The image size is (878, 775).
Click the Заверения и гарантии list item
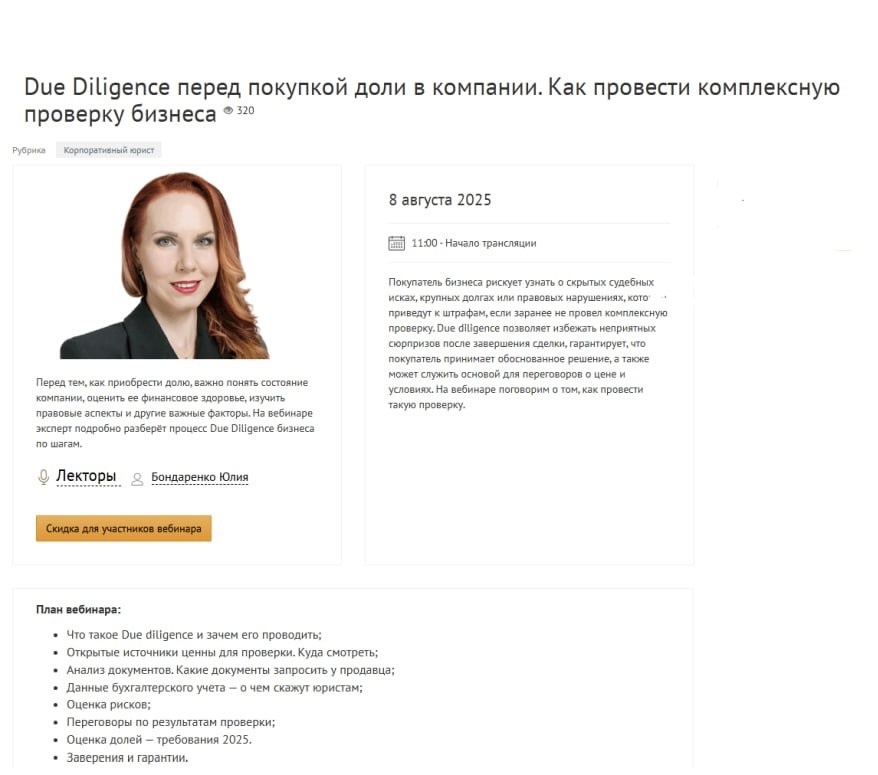point(127,758)
